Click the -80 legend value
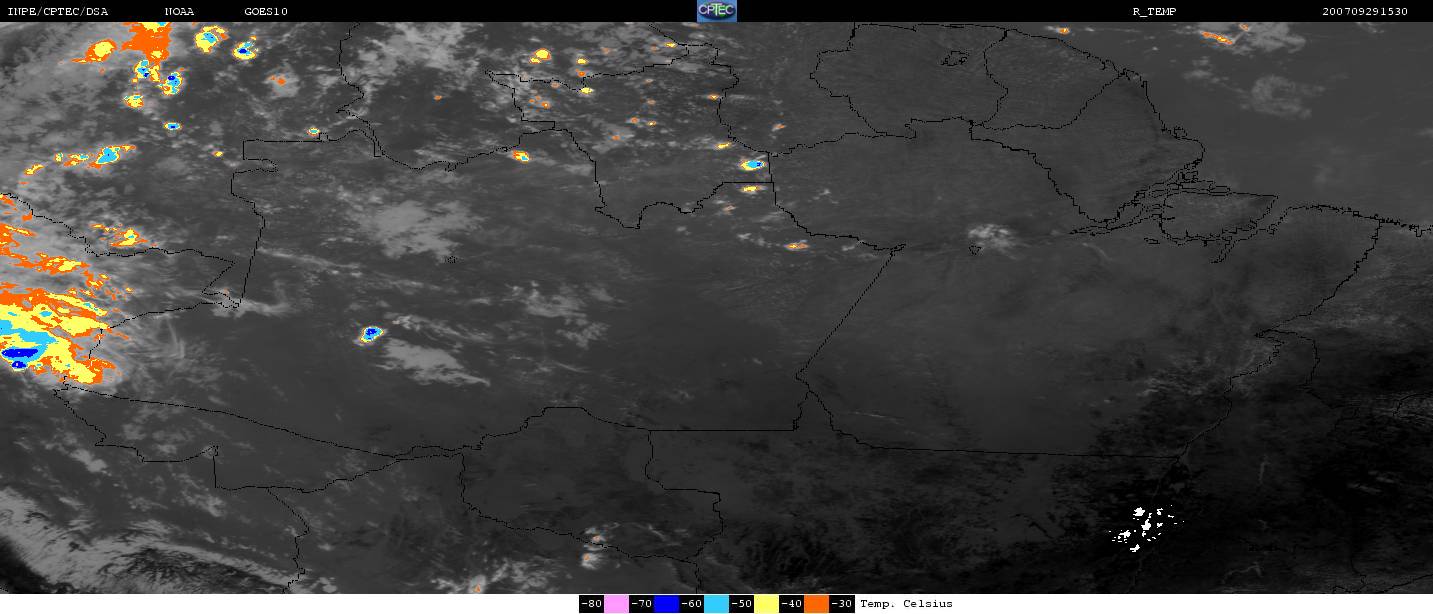 tap(591, 604)
